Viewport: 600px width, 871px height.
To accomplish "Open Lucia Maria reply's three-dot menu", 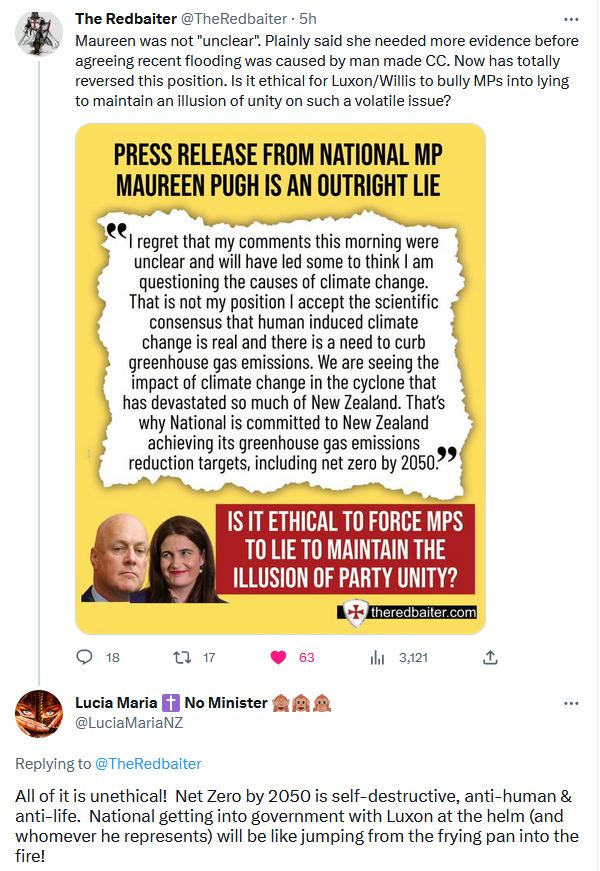I will point(571,703).
